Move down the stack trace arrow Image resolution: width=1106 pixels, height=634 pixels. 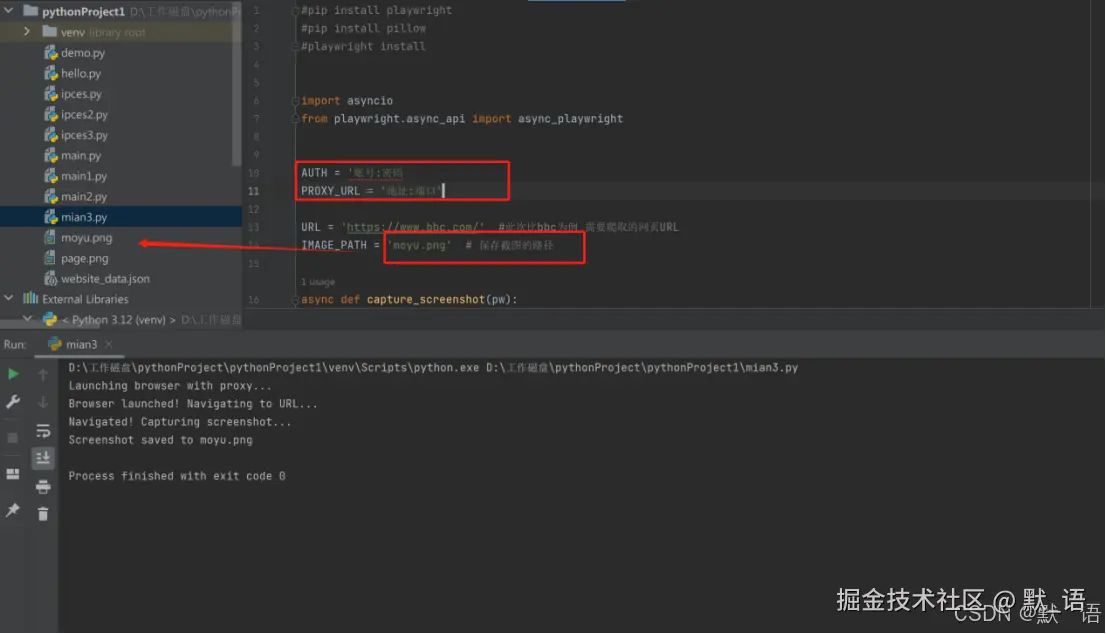(43, 402)
